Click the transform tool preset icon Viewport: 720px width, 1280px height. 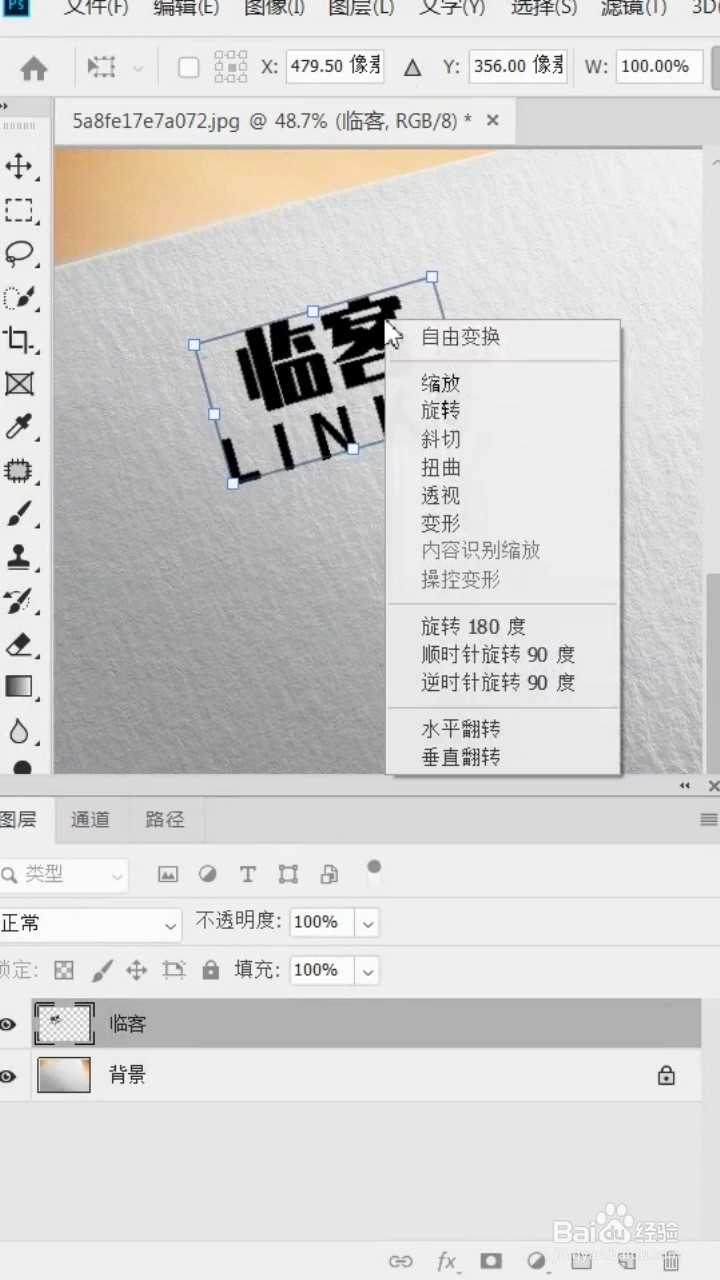(101, 68)
